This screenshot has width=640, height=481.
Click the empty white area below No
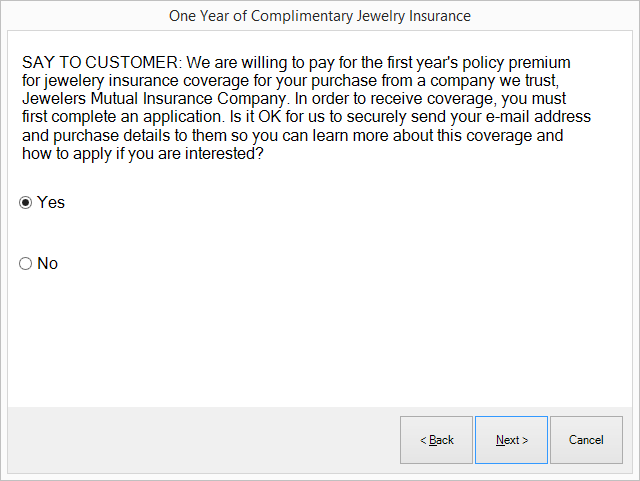point(320,340)
